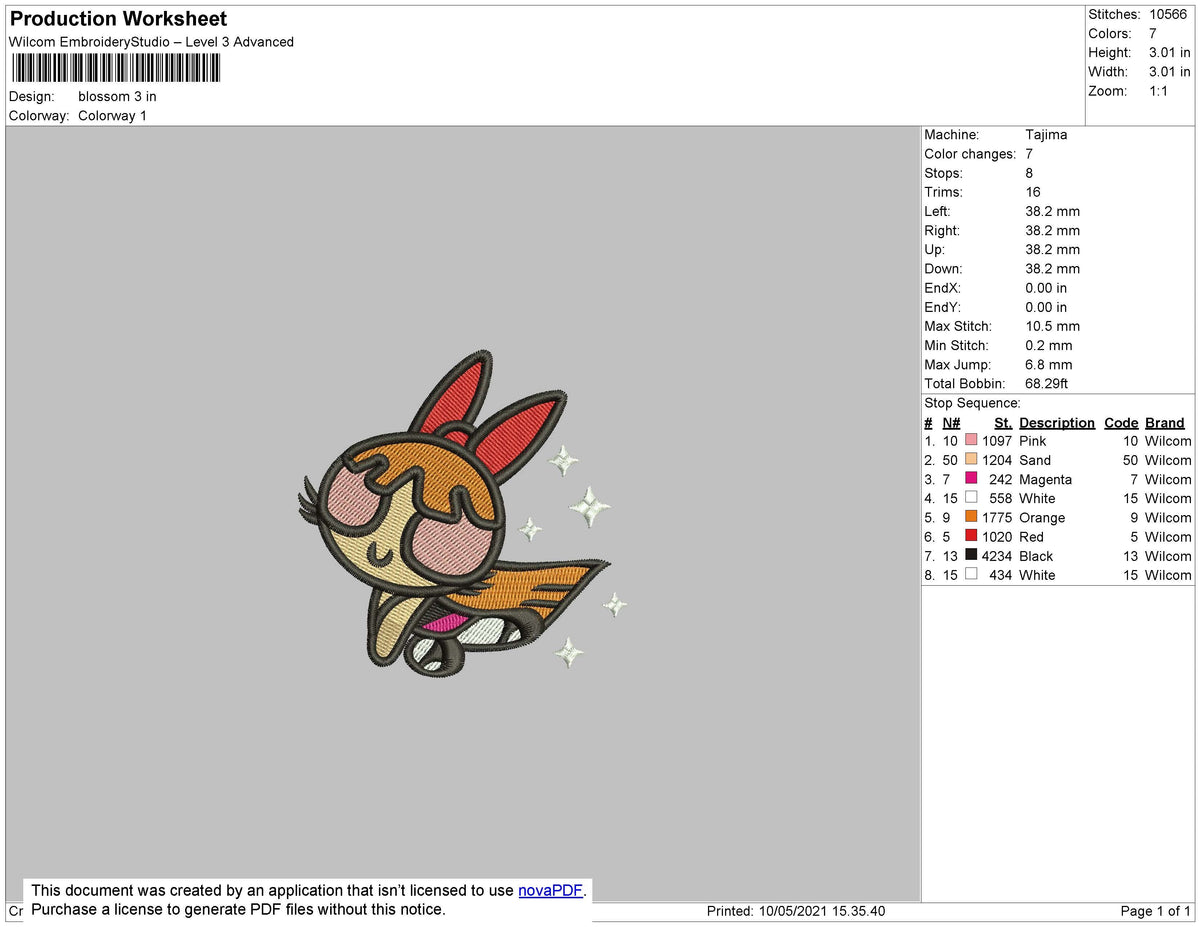Select the Magenta swatch in the stop sequence
This screenshot has height=927, width=1200.
tap(970, 478)
